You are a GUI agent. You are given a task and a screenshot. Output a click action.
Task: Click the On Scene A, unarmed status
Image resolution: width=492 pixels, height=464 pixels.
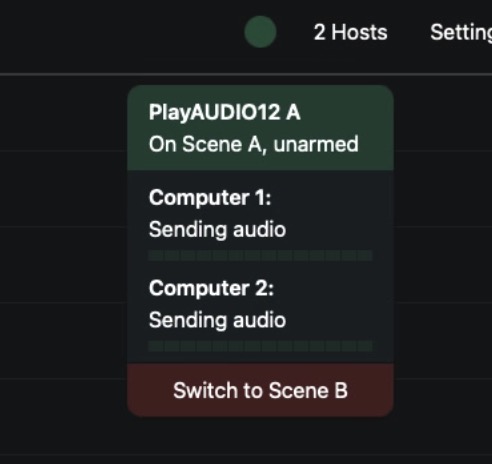254,144
